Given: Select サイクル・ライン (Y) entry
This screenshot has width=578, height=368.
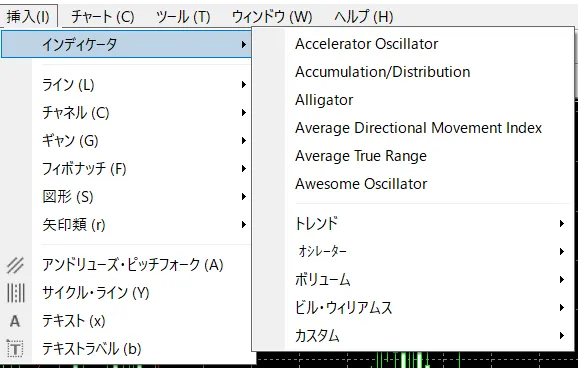Looking at the screenshot, I should point(127,293).
